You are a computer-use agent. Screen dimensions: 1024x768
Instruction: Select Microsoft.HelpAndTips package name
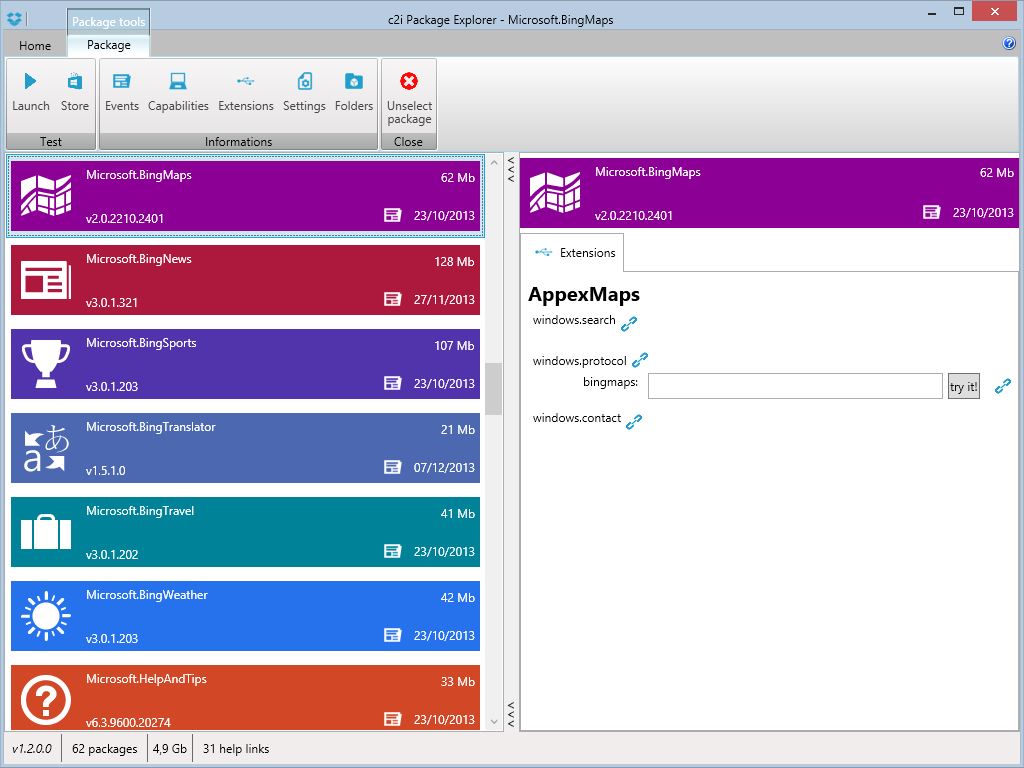click(146, 679)
